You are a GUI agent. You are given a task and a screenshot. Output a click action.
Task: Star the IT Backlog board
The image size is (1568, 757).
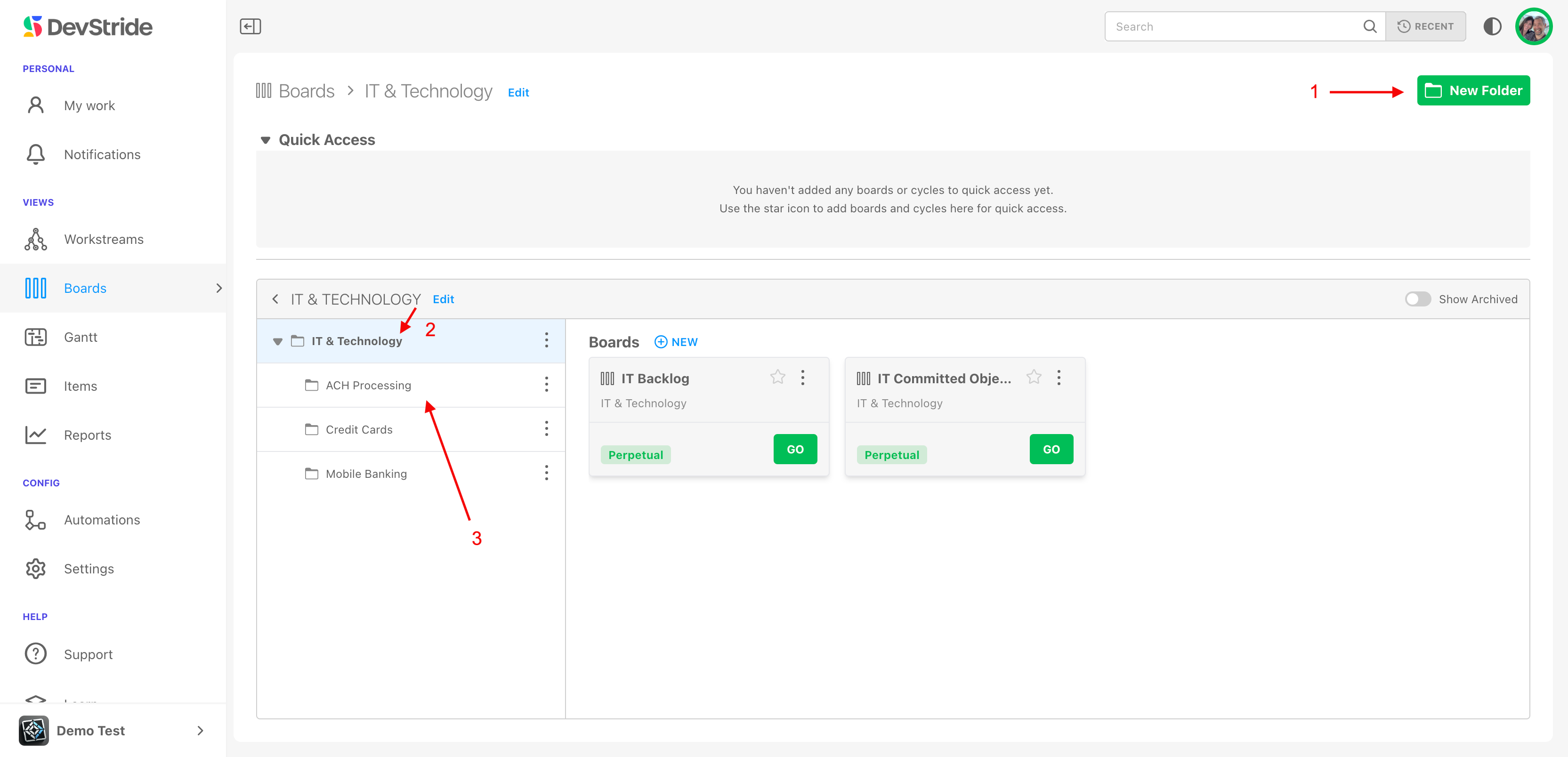pyautogui.click(x=777, y=377)
